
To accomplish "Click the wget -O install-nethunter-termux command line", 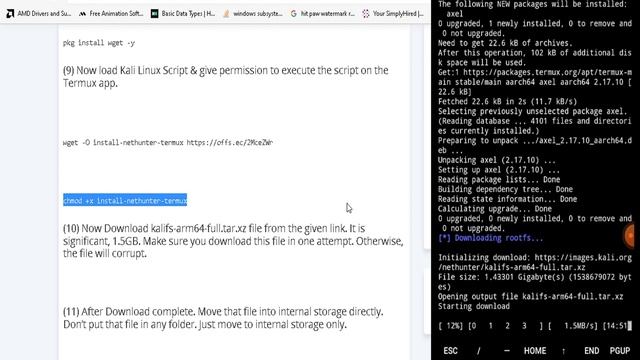I will pos(168,142).
